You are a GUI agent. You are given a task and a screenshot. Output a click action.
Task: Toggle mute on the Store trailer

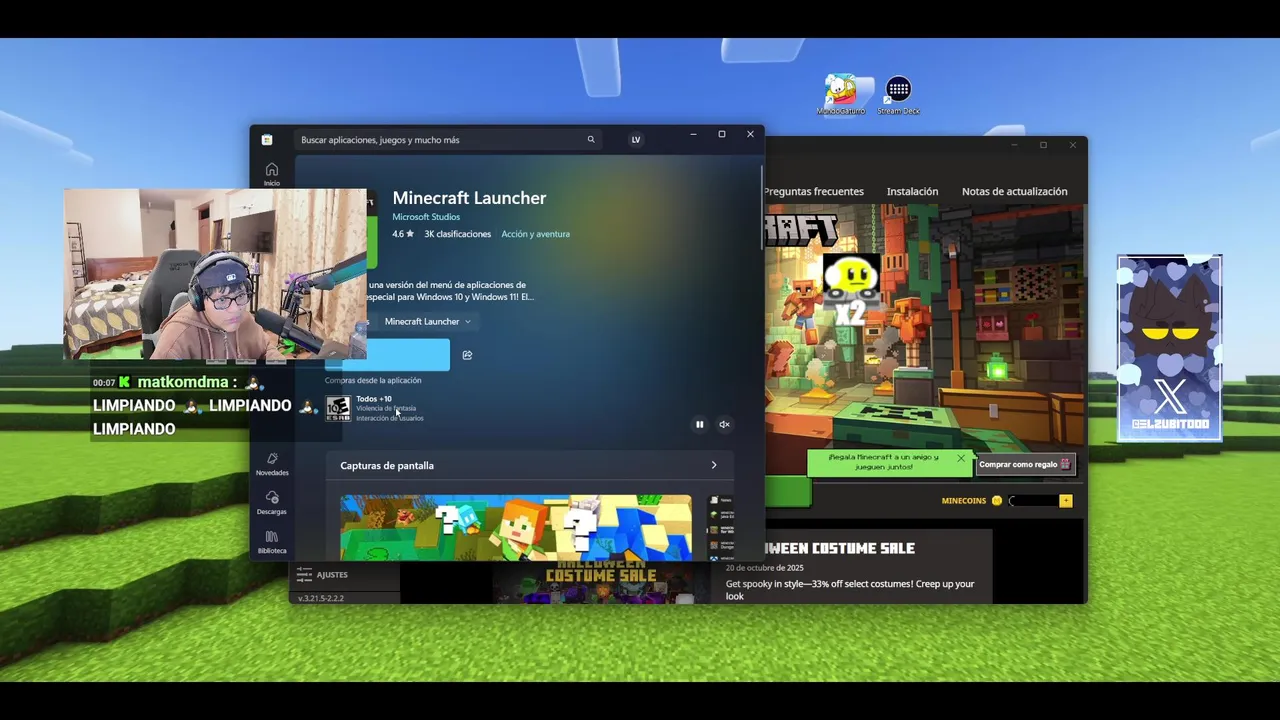click(724, 424)
